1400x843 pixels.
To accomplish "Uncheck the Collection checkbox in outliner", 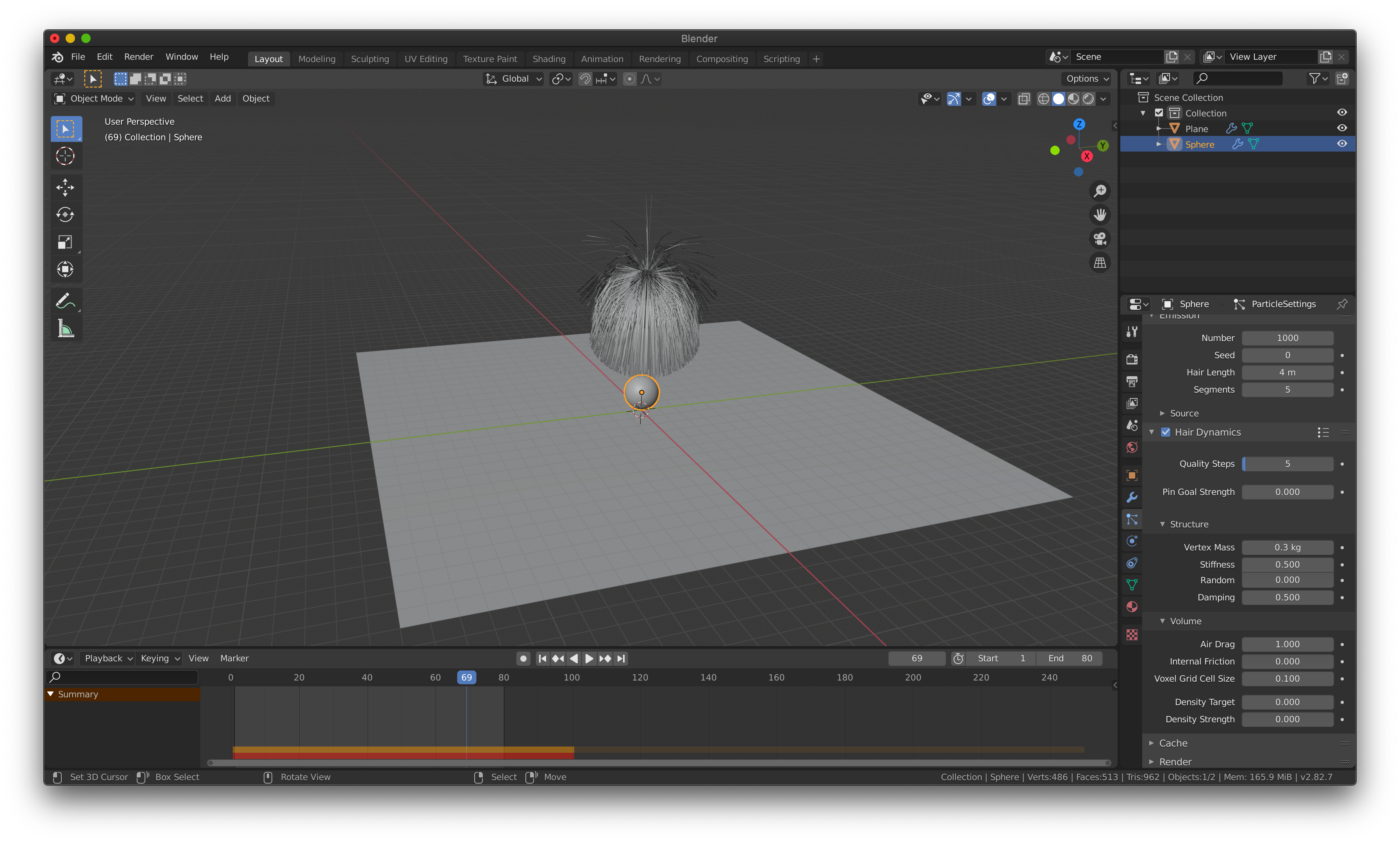I will pos(1159,113).
